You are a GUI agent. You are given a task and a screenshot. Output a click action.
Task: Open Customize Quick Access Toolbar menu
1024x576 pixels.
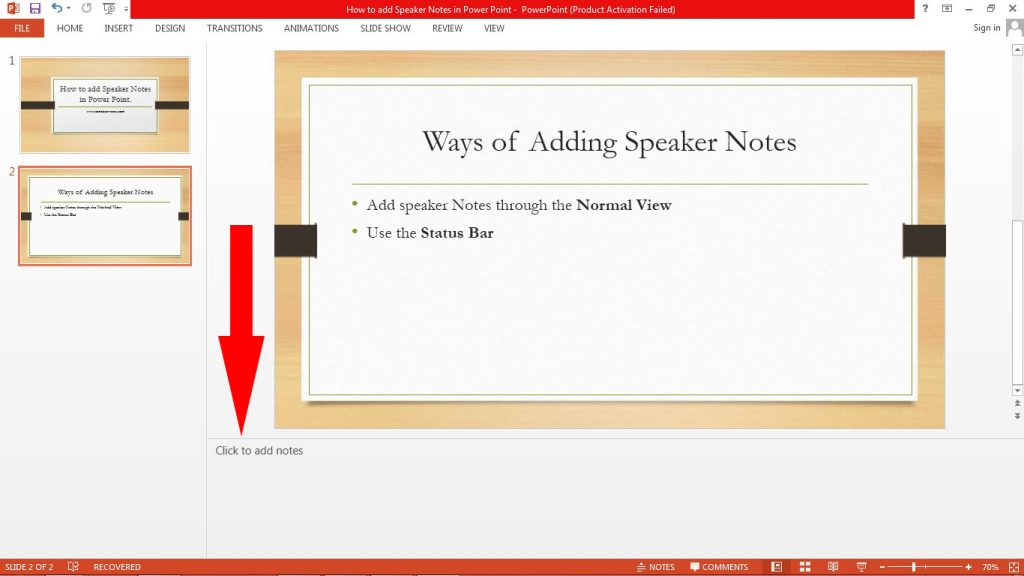coord(124,8)
